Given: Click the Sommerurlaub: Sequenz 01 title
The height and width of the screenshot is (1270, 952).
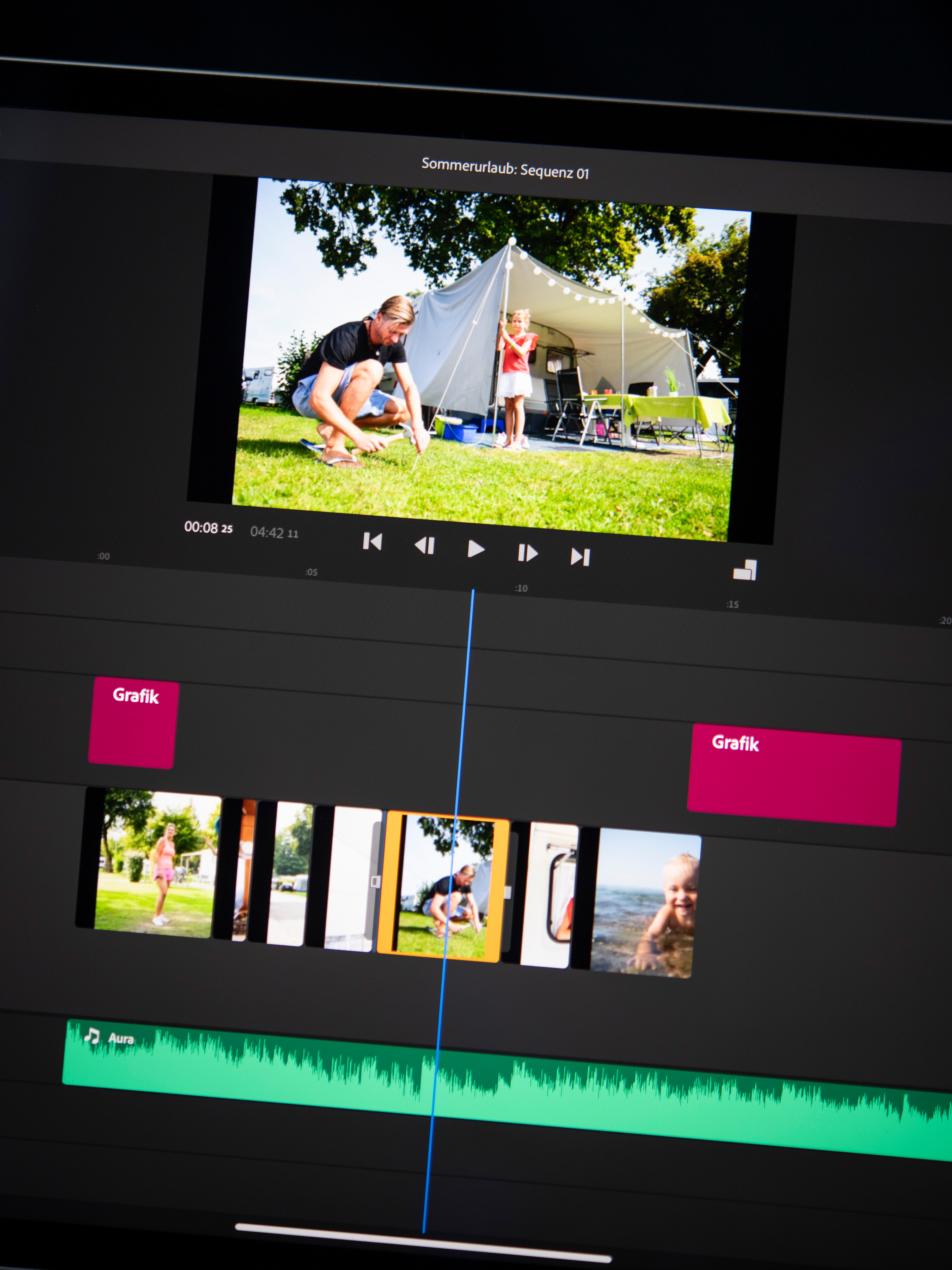Looking at the screenshot, I should 505,168.
